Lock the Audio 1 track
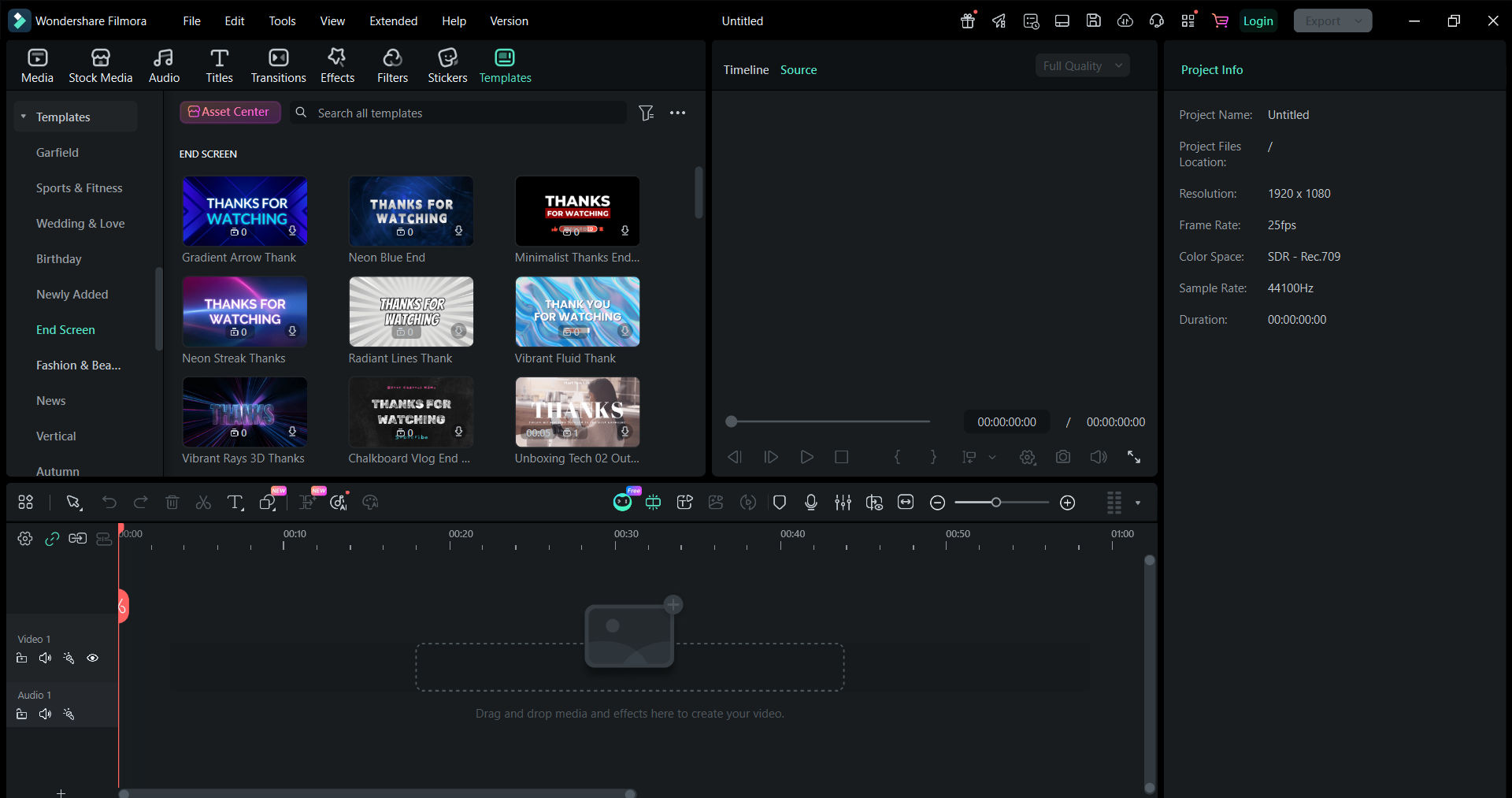Image resolution: width=1512 pixels, height=798 pixels. [22, 714]
